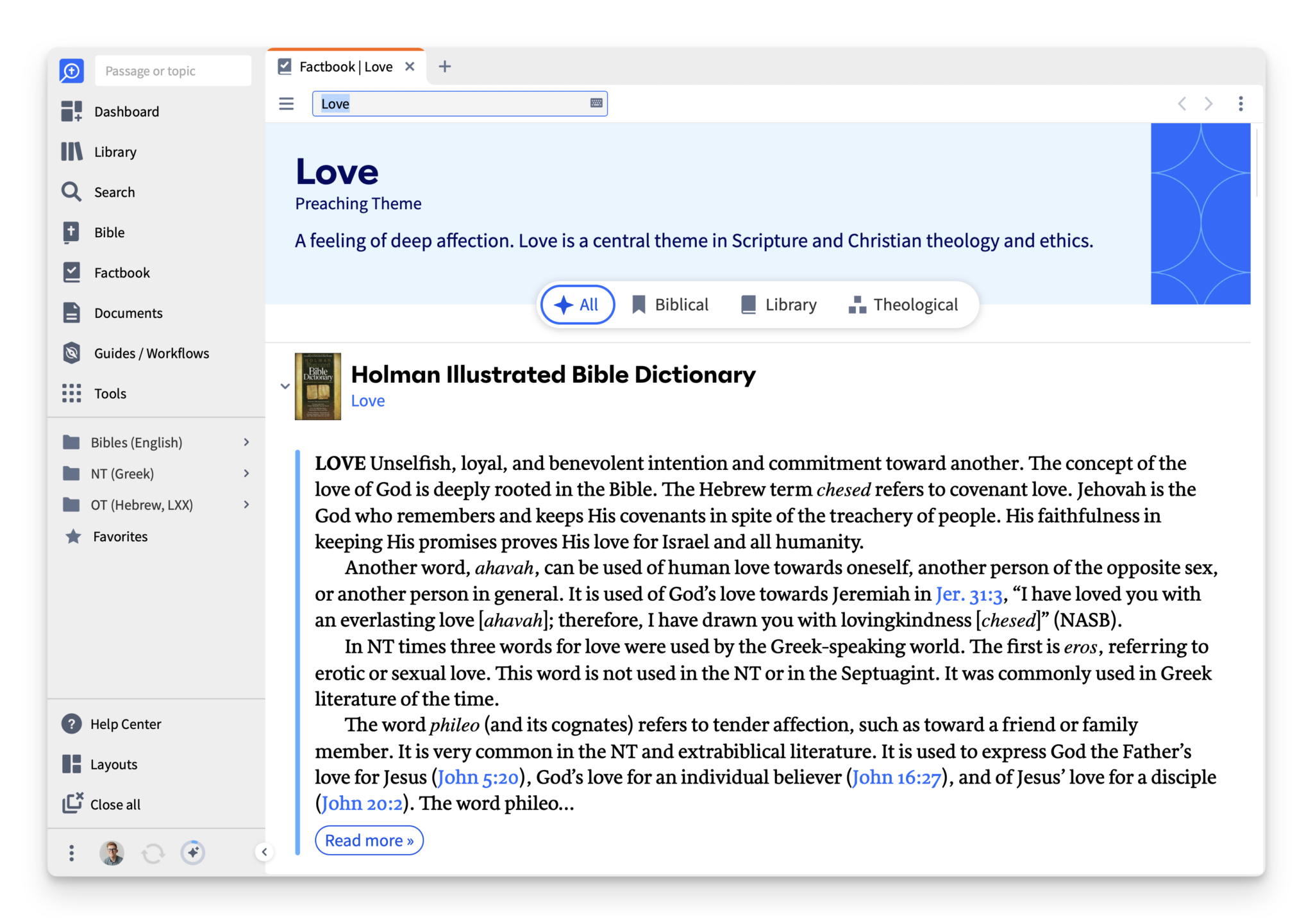Open a Bible via the sidebar icon
Viewport: 1313px width, 924px height.
(x=108, y=232)
